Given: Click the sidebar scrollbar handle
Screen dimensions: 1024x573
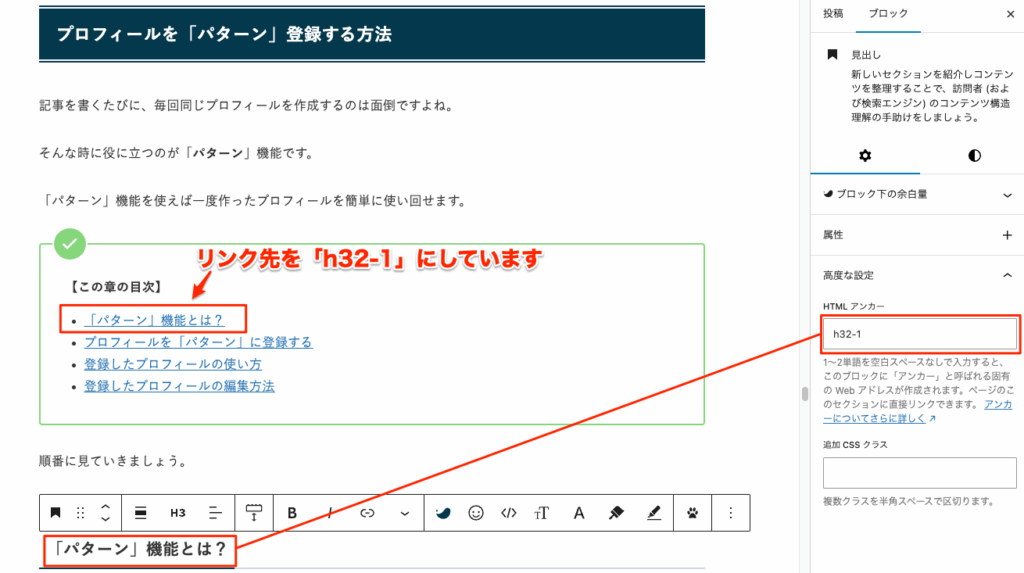Looking at the screenshot, I should (x=805, y=394).
